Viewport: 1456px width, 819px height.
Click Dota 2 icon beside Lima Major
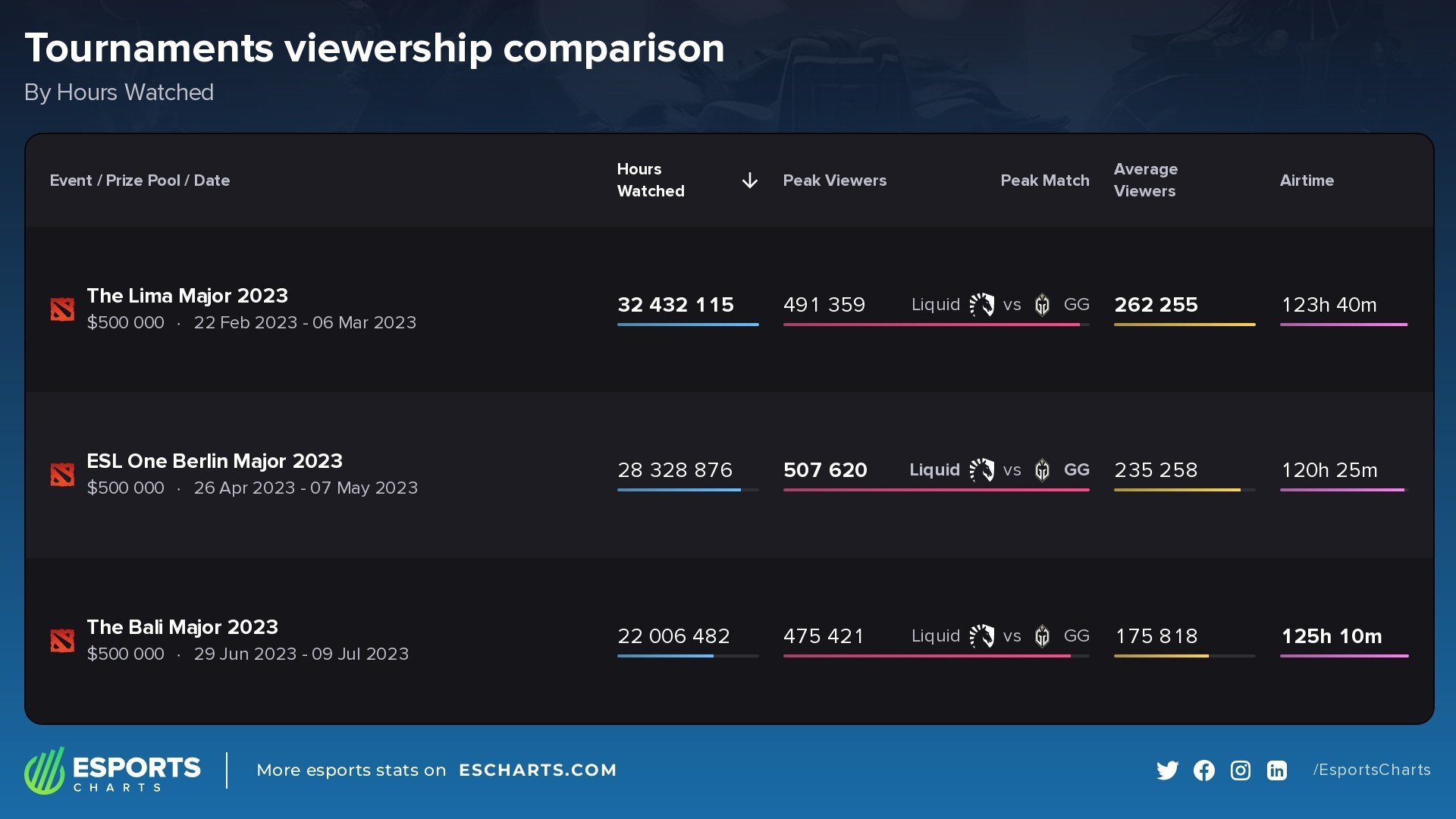pyautogui.click(x=62, y=309)
